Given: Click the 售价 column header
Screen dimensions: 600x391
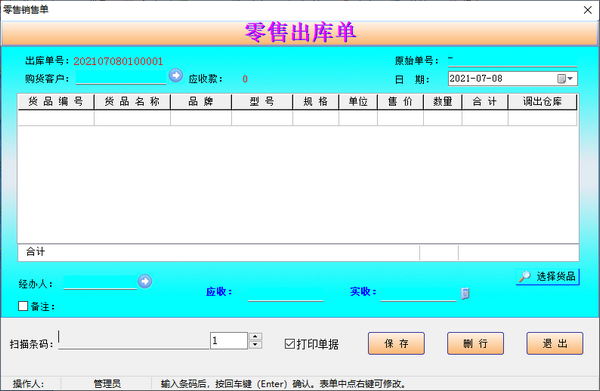Looking at the screenshot, I should [x=400, y=102].
